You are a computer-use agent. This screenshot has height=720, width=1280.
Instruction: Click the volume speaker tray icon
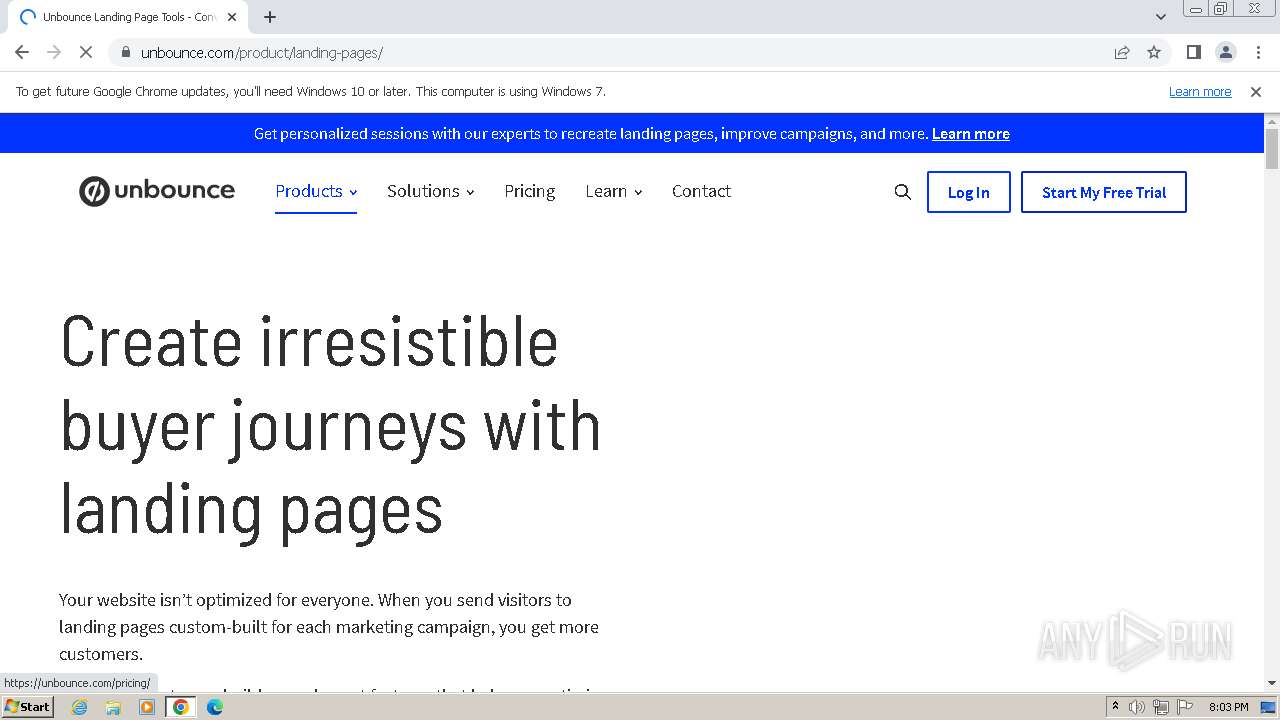[1137, 707]
